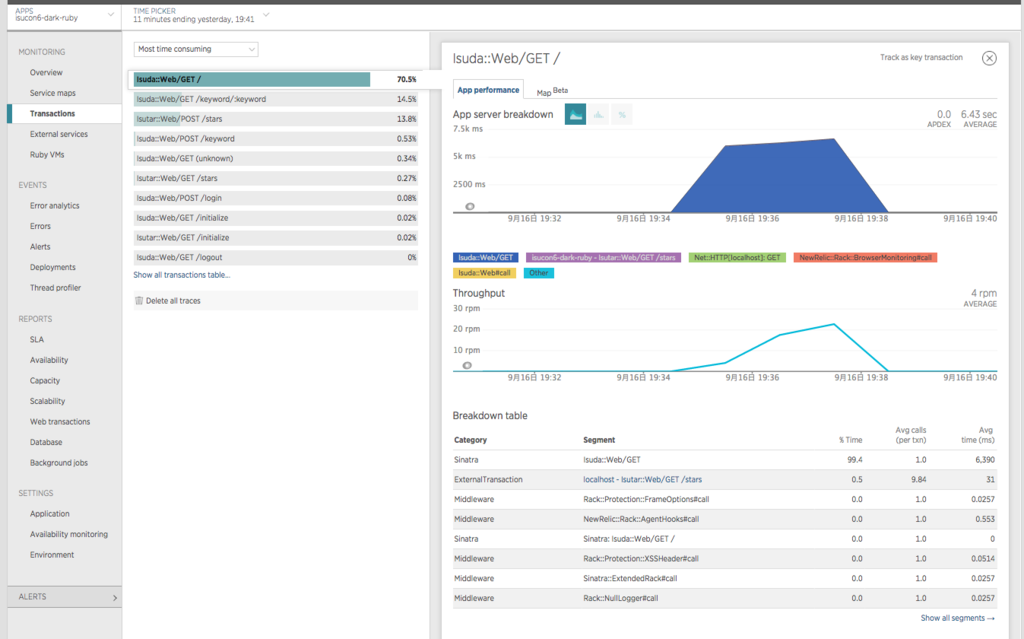The width and height of the screenshot is (1024, 639).
Task: Open Thread profiler in the sidebar
Action: tap(55, 287)
